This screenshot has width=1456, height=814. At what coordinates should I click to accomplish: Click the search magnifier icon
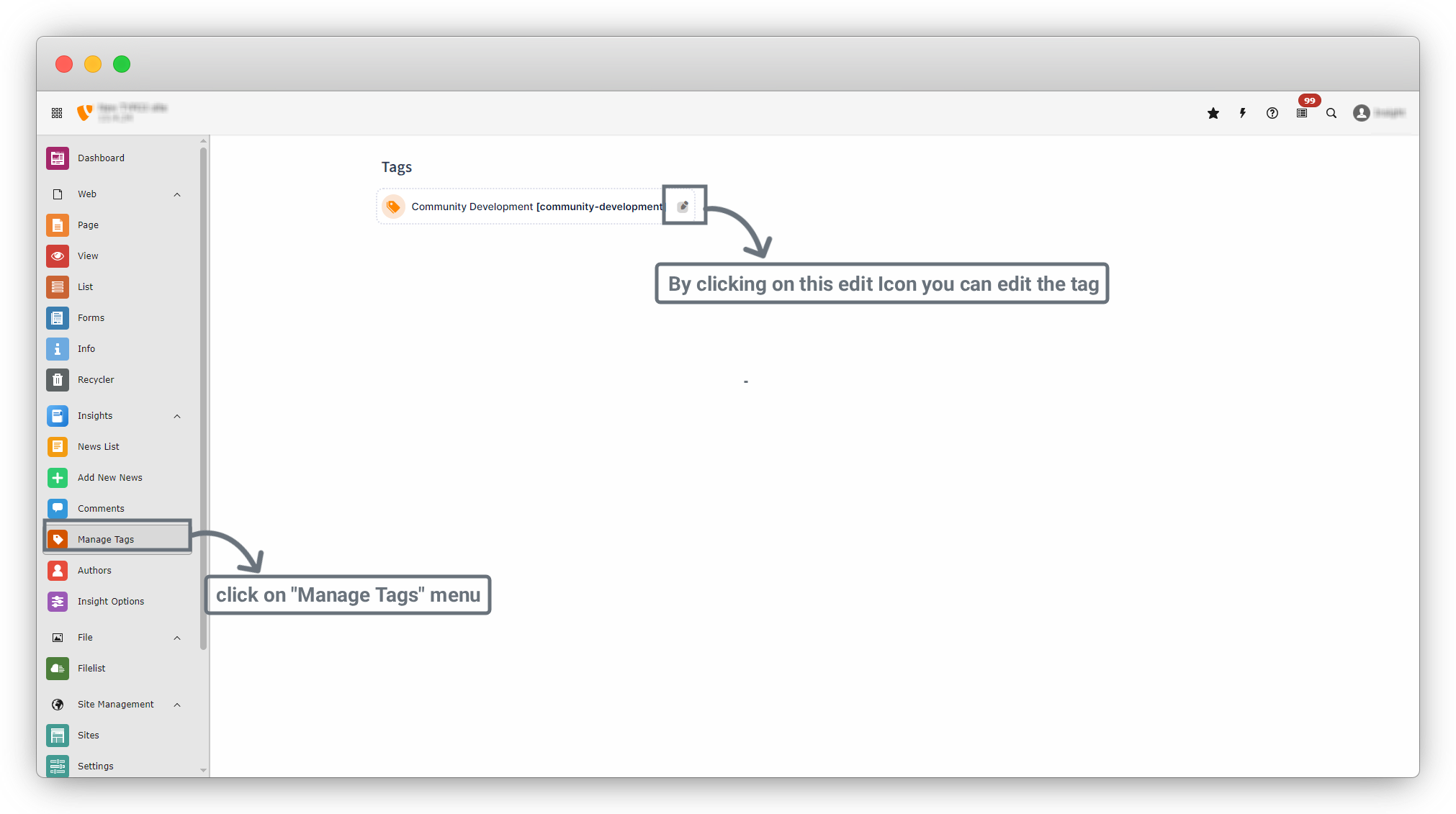click(x=1331, y=113)
